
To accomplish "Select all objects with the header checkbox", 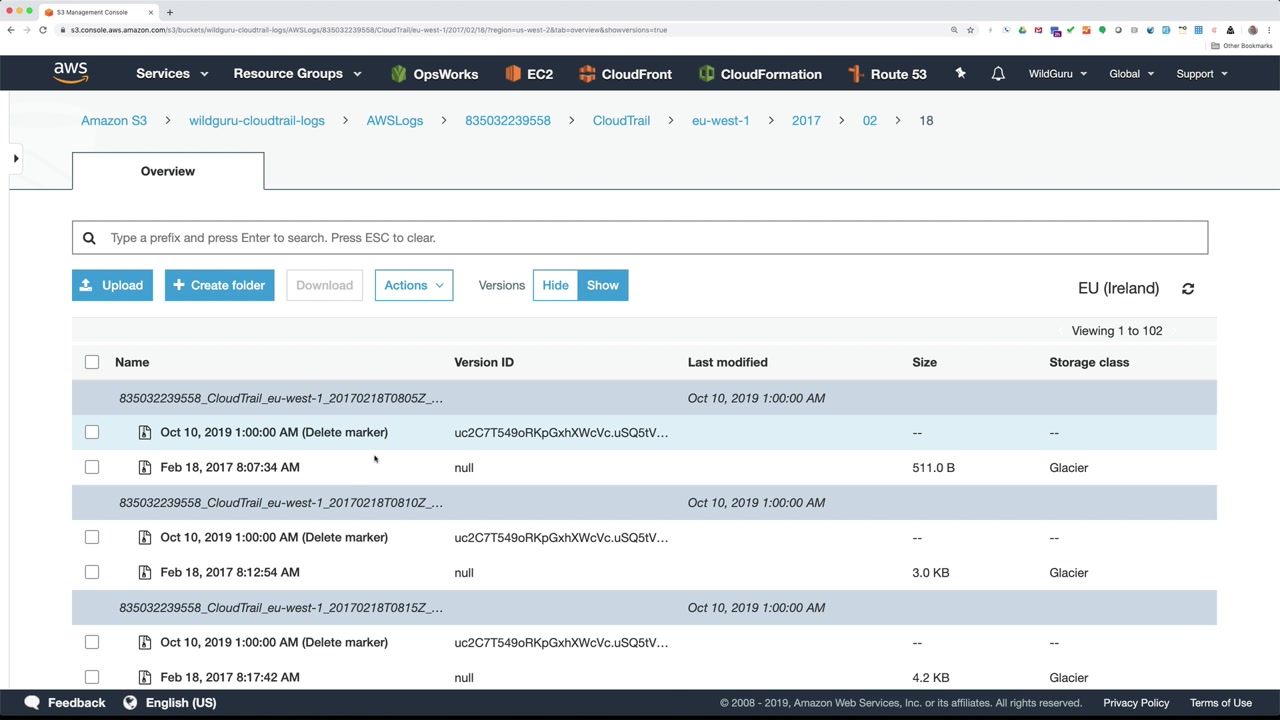I will [92, 362].
